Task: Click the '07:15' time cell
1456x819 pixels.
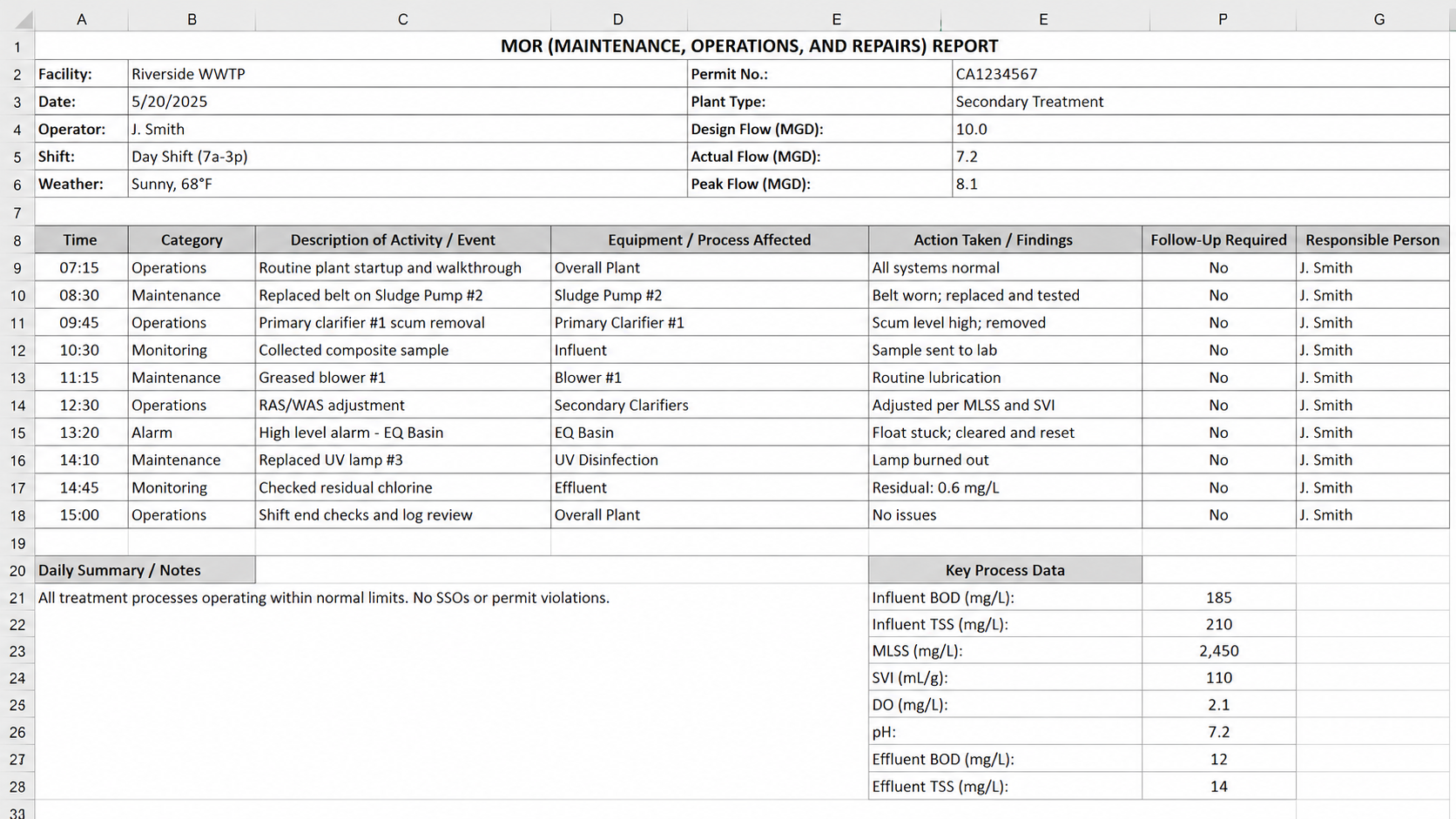Action: click(81, 267)
